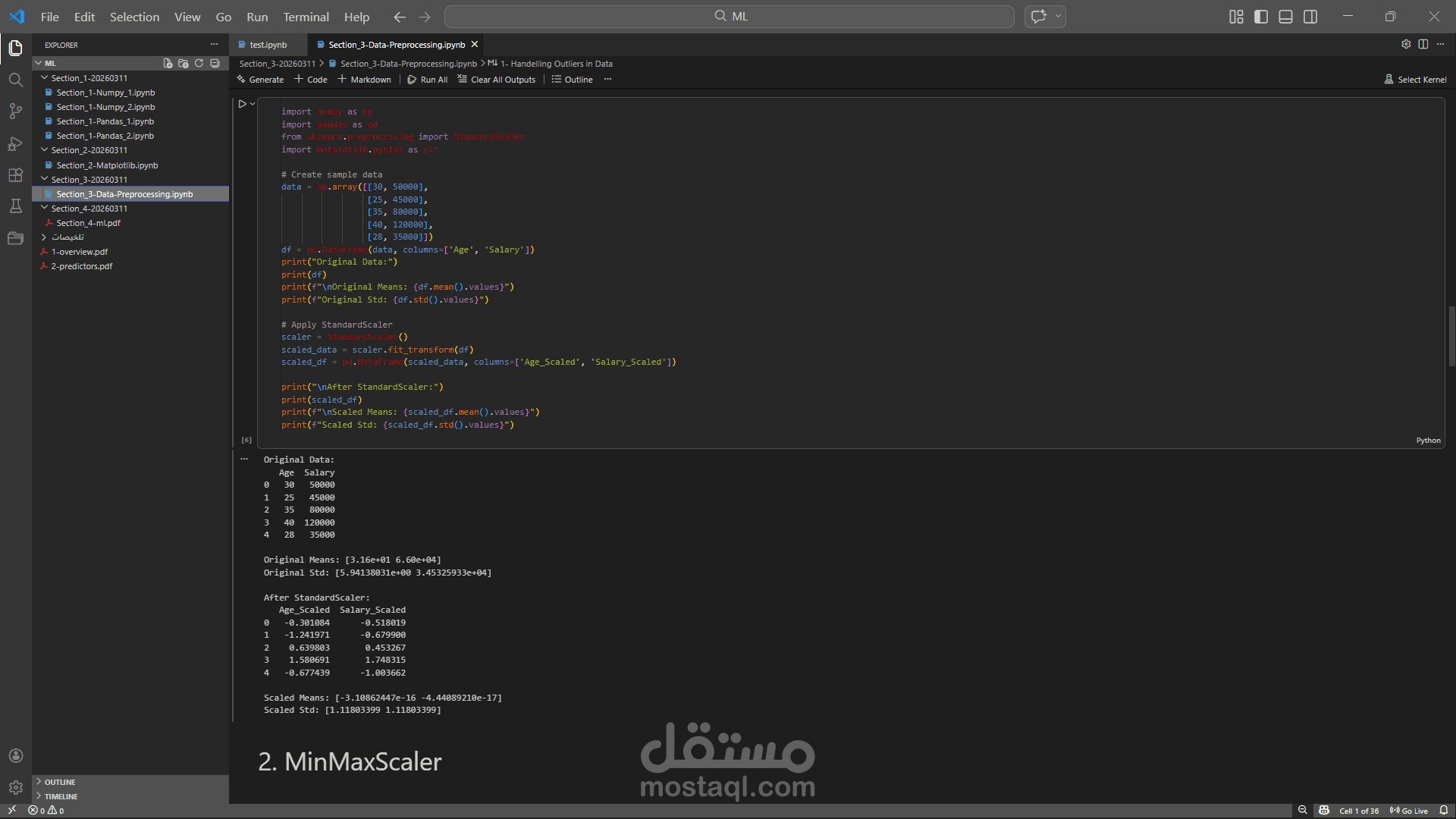Screen dimensions: 1456x819
Task: Click the editor vertical scrollbar thumb
Action: click(1451, 336)
